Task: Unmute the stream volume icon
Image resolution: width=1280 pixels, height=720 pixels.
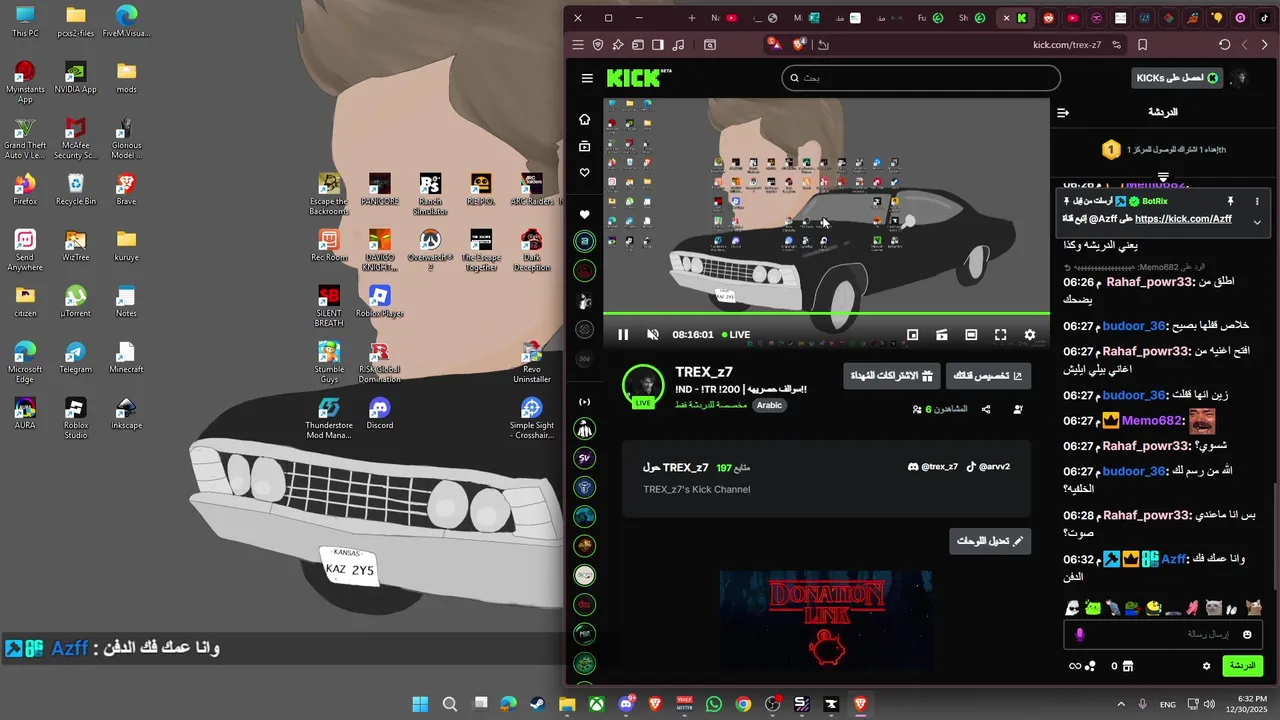Action: click(653, 335)
